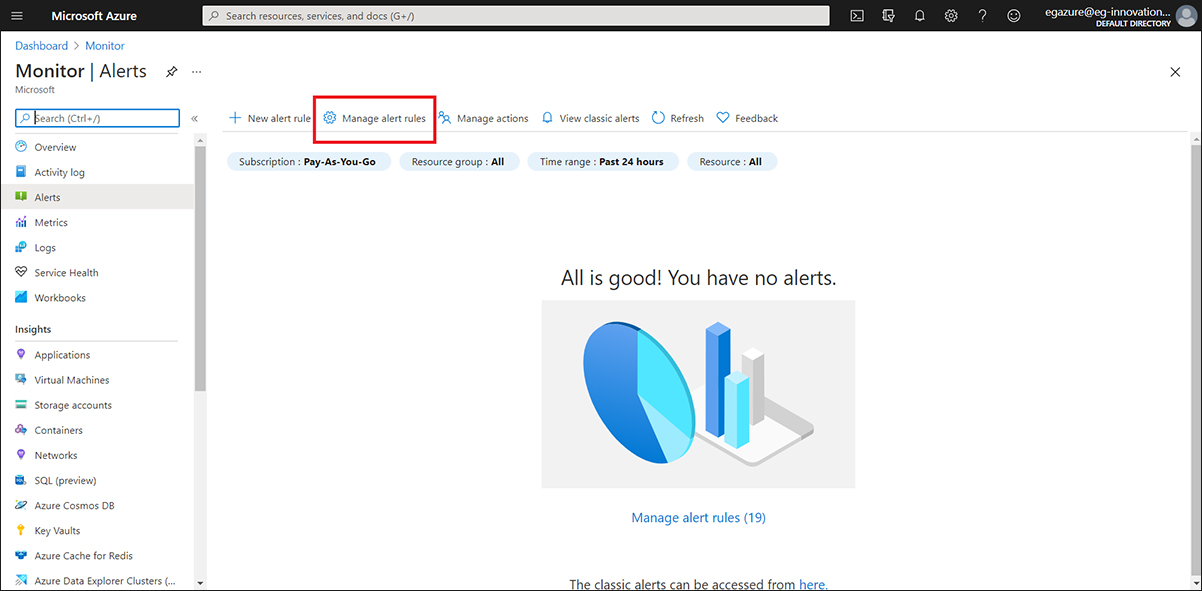Click the Networks icon
The image size is (1202, 591).
(22, 455)
